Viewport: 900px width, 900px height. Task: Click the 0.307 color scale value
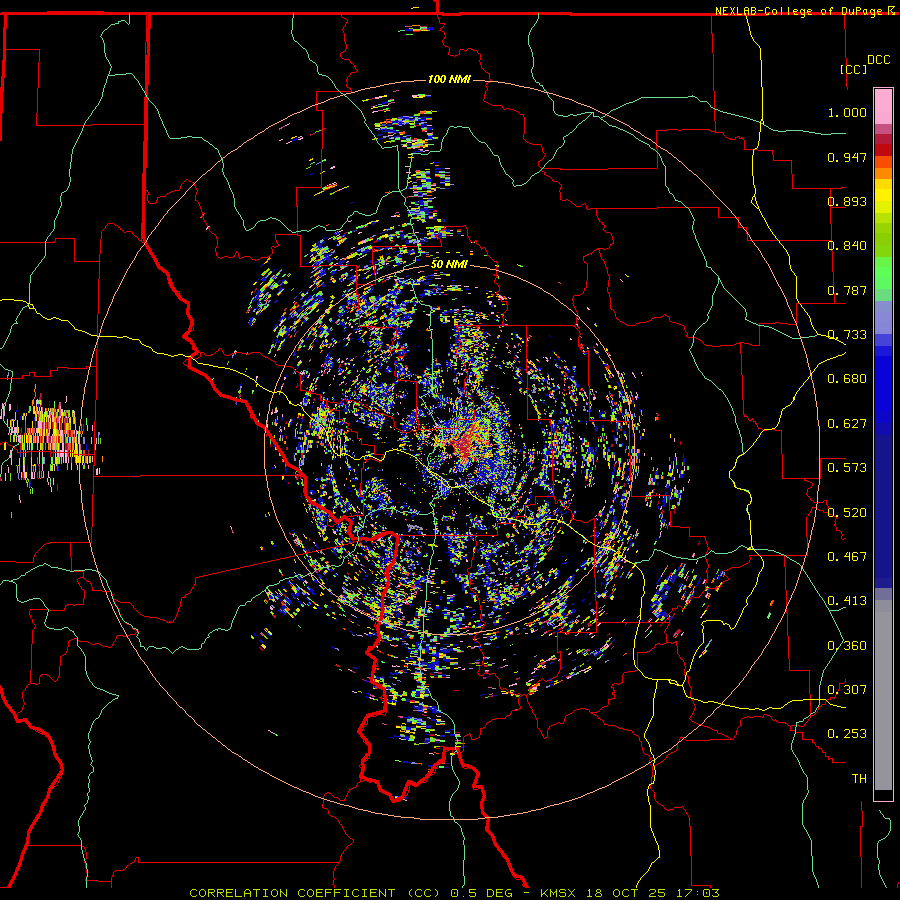coord(847,690)
